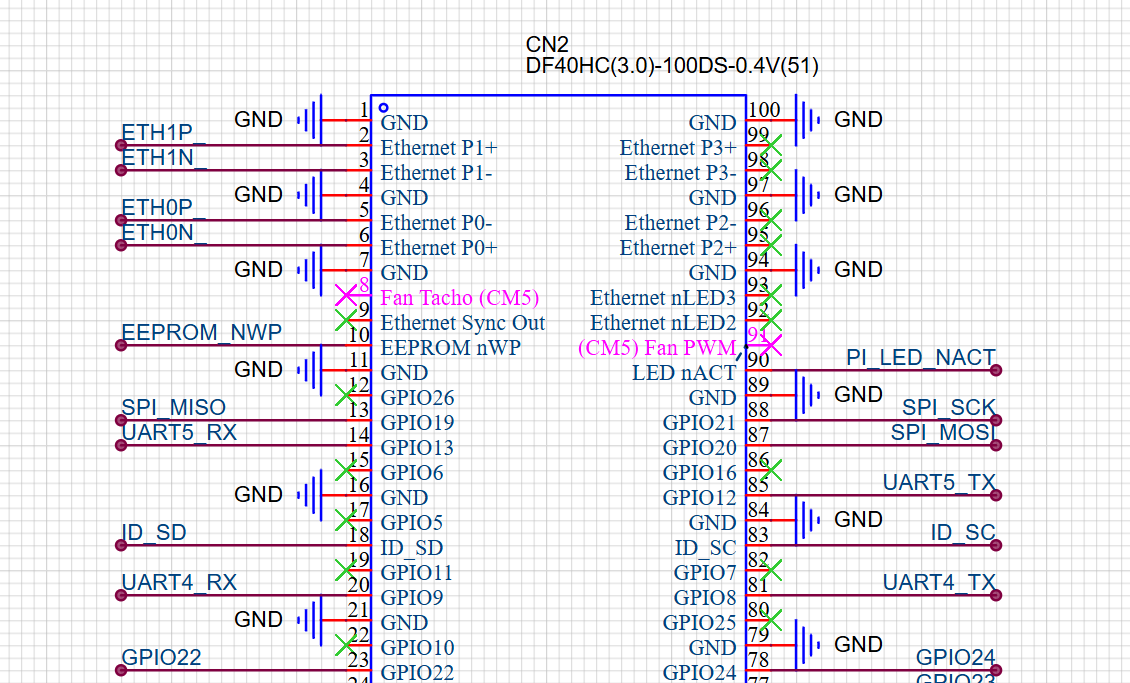Select the ETH1N_ net label
The image size is (1130, 683).
[x=164, y=158]
